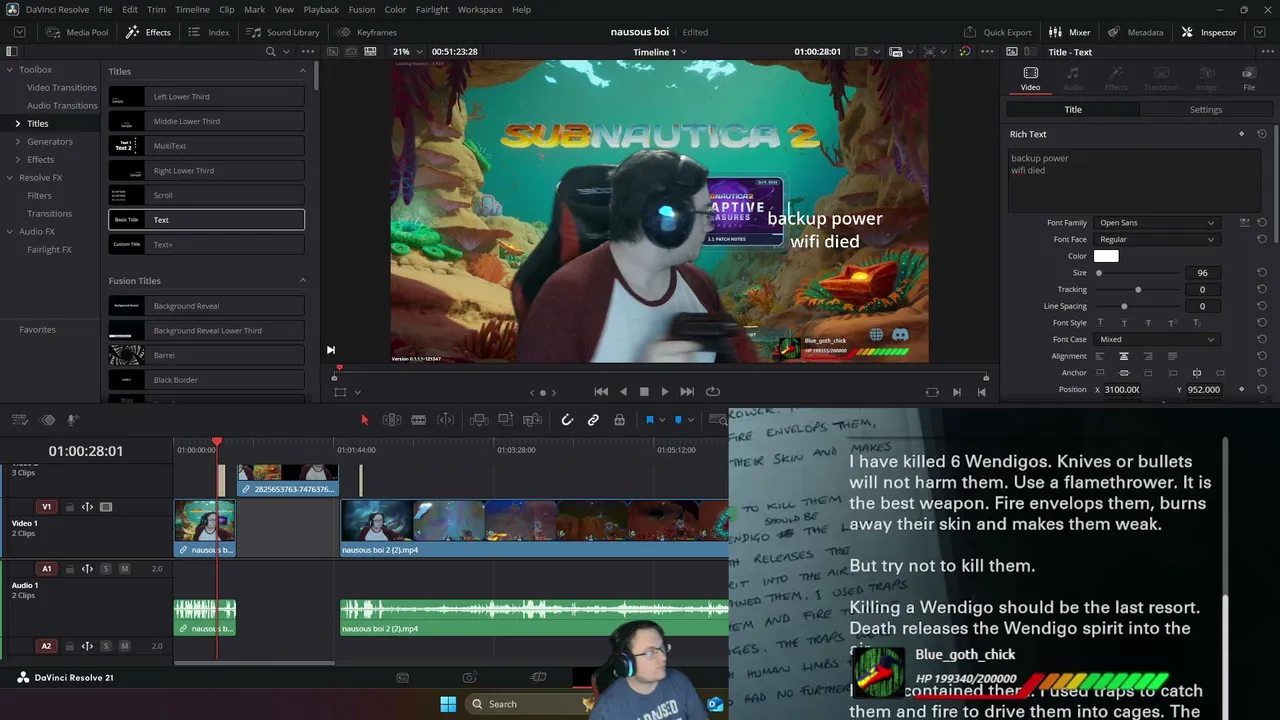Adjust the Line Spacing slider handle

tap(1124, 307)
